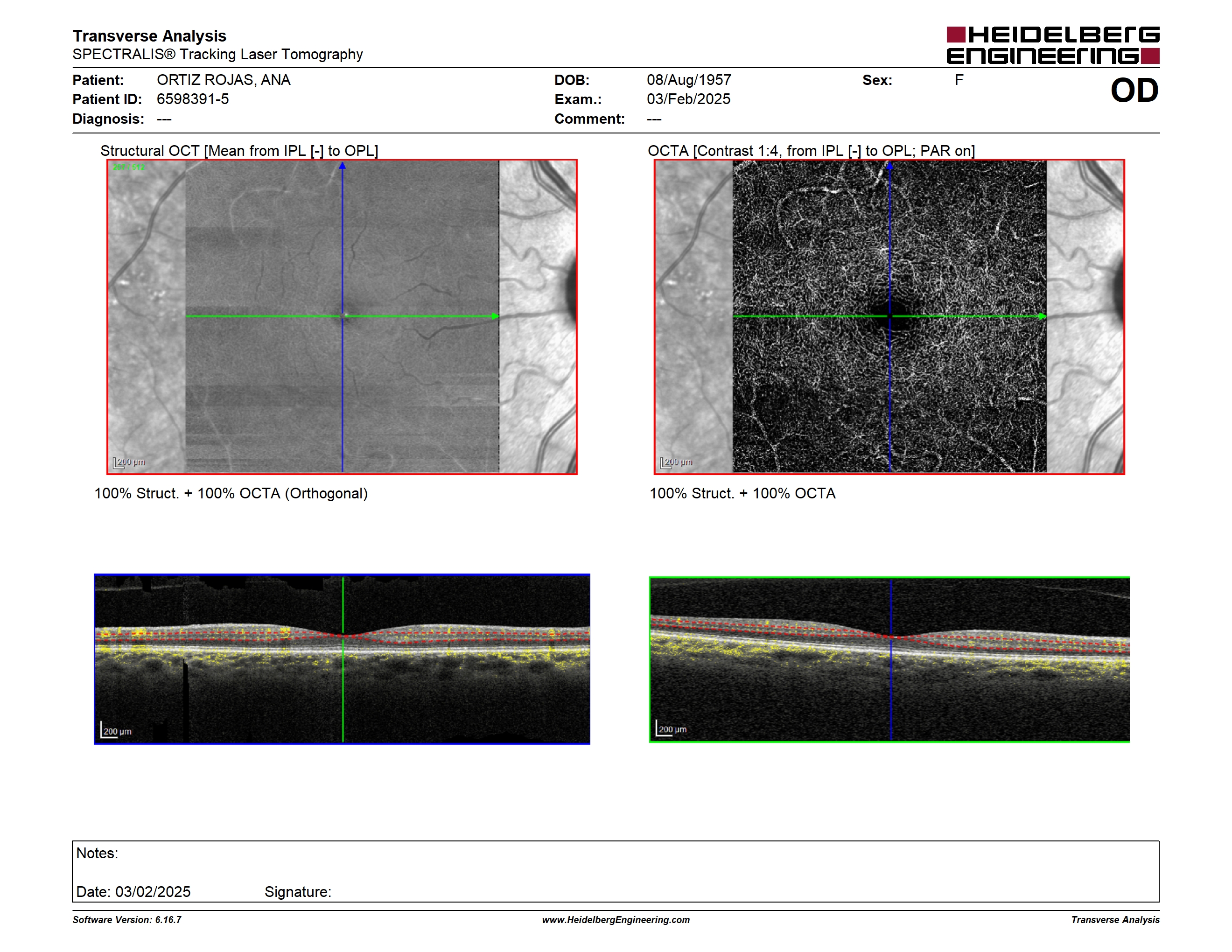This screenshot has height=952, width=1232.
Task: Click the 'Diagnosis:' label
Action: click(108, 119)
